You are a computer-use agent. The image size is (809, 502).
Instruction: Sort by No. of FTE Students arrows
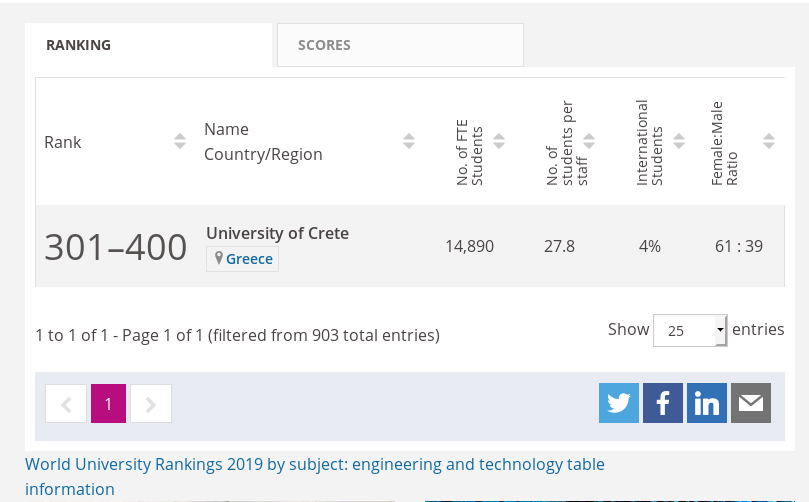click(x=499, y=141)
